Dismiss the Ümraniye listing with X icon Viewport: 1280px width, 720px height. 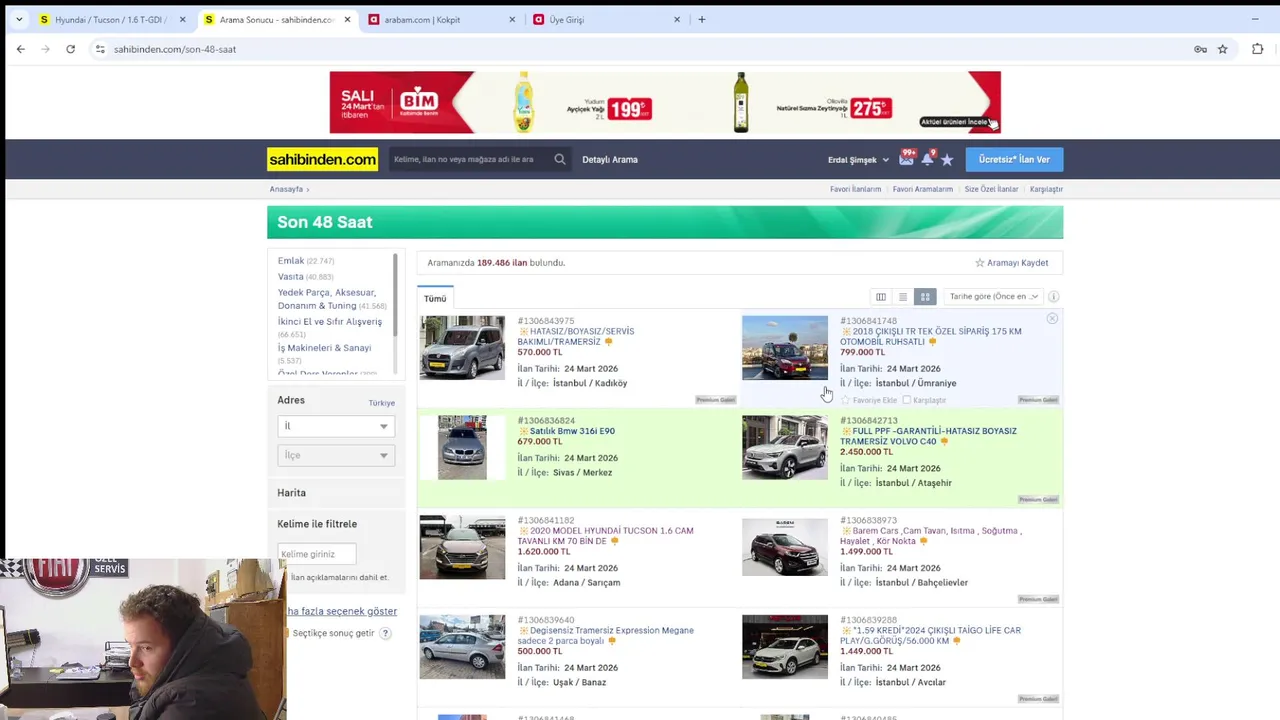(1052, 319)
